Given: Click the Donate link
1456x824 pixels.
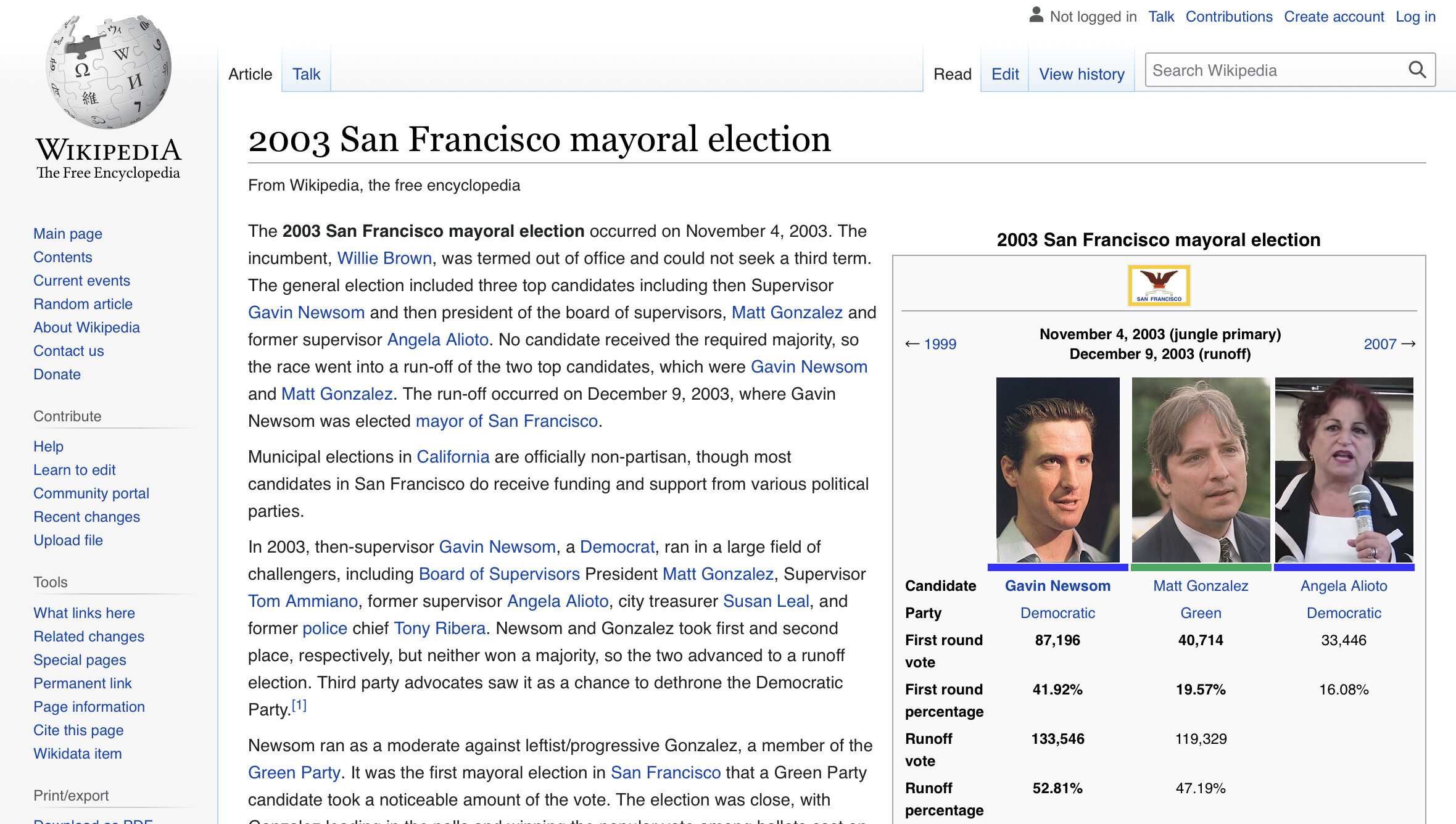Looking at the screenshot, I should [57, 374].
